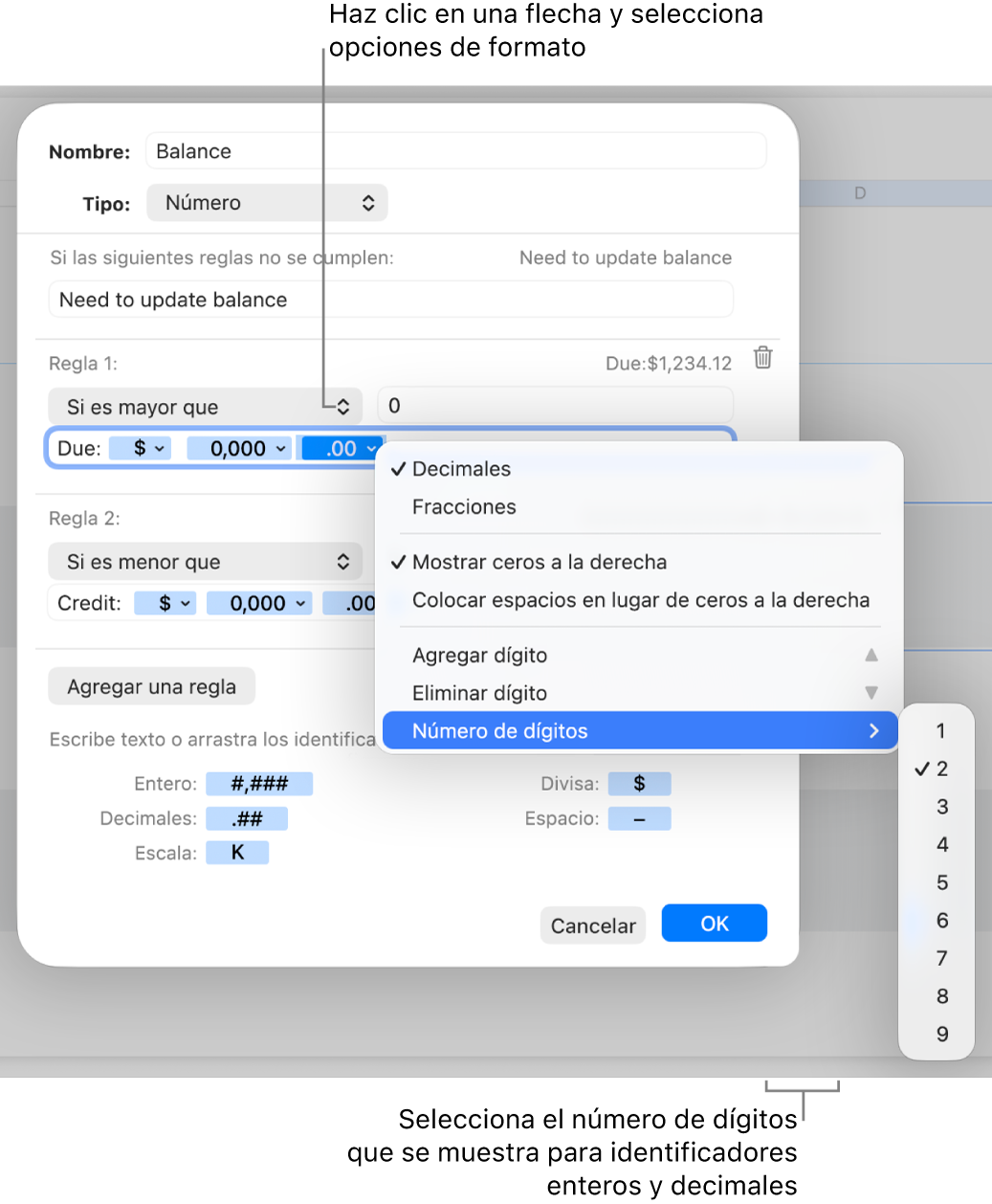Toggle the Decimales checkmark option
This screenshot has width=992, height=1204.
pyautogui.click(x=462, y=469)
